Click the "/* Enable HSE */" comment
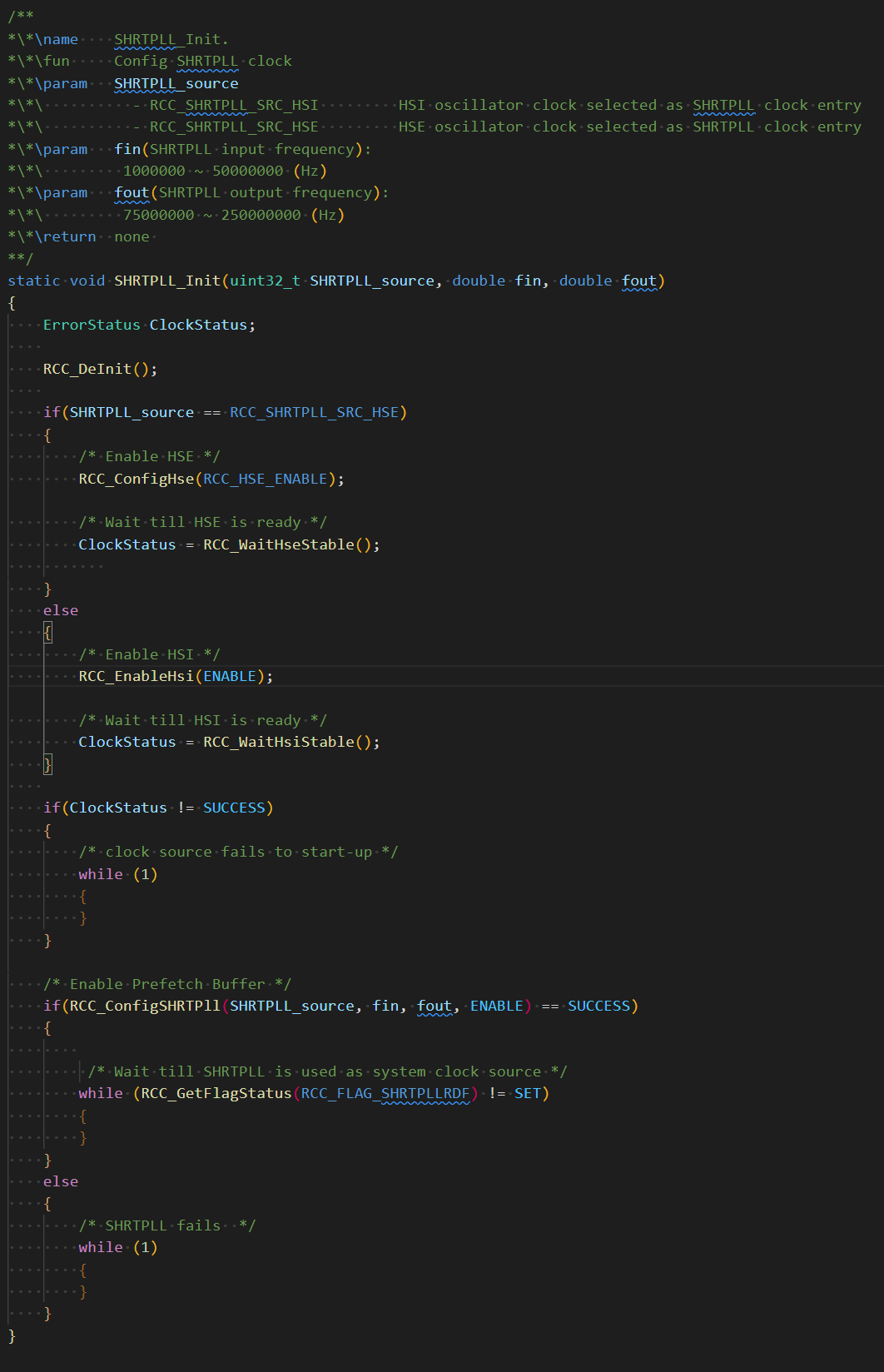Viewport: 884px width, 1372px height. click(149, 456)
